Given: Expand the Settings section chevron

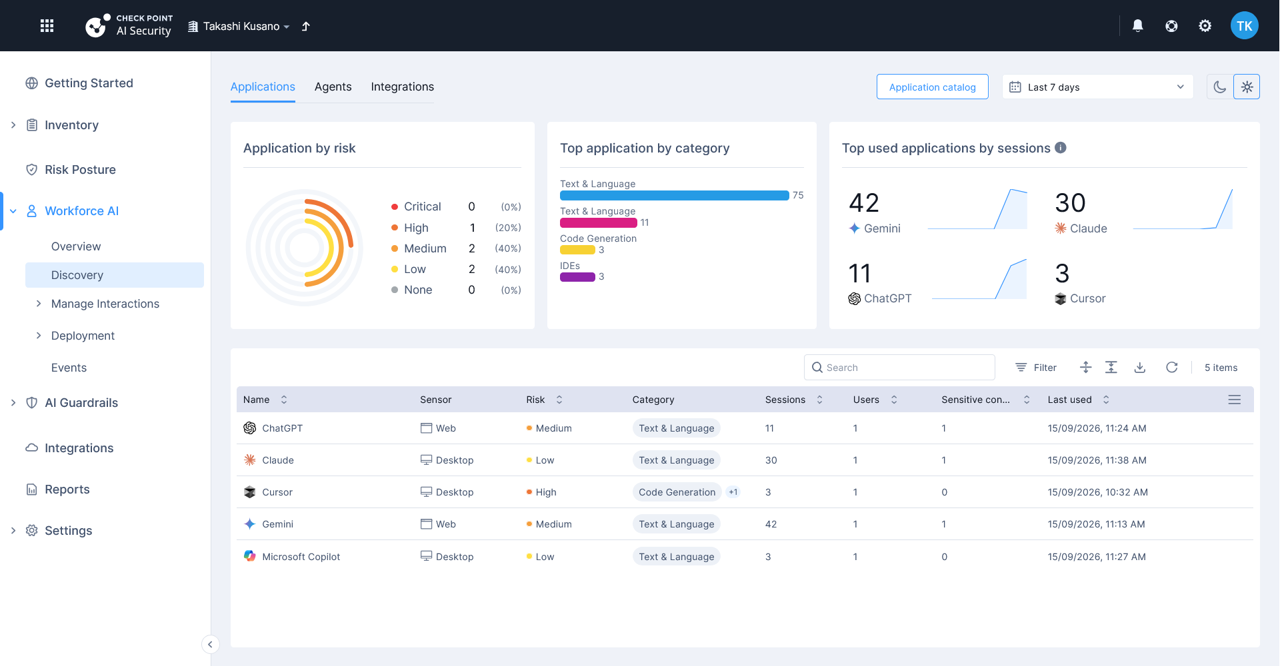Looking at the screenshot, I should click(13, 531).
